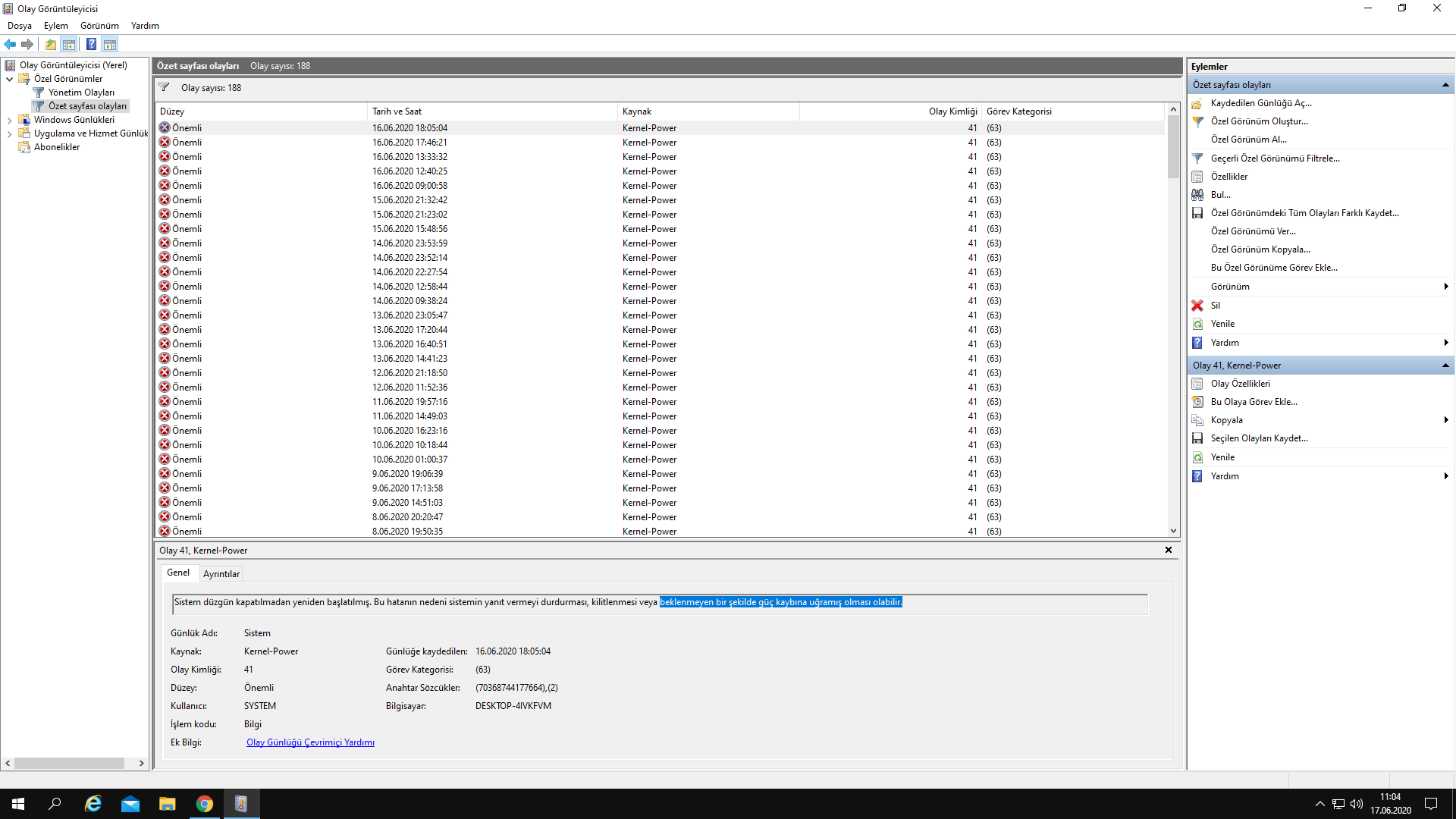Click Olay Özellikleri in actions pane

tap(1240, 384)
